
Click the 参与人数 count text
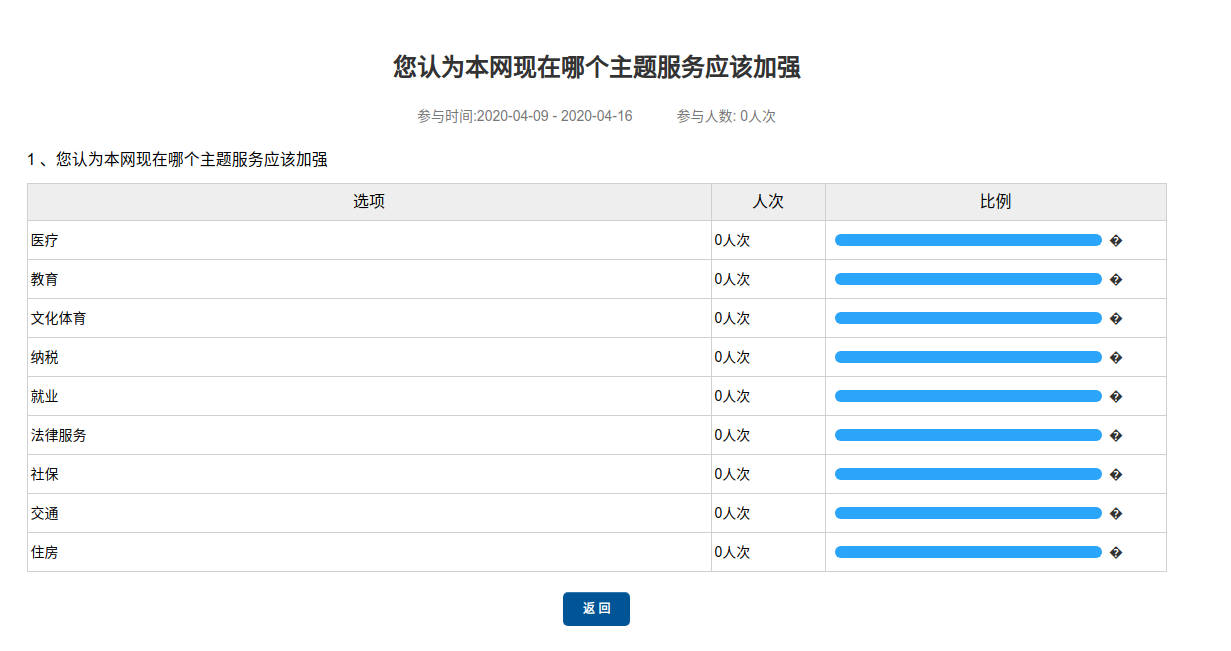(726, 116)
